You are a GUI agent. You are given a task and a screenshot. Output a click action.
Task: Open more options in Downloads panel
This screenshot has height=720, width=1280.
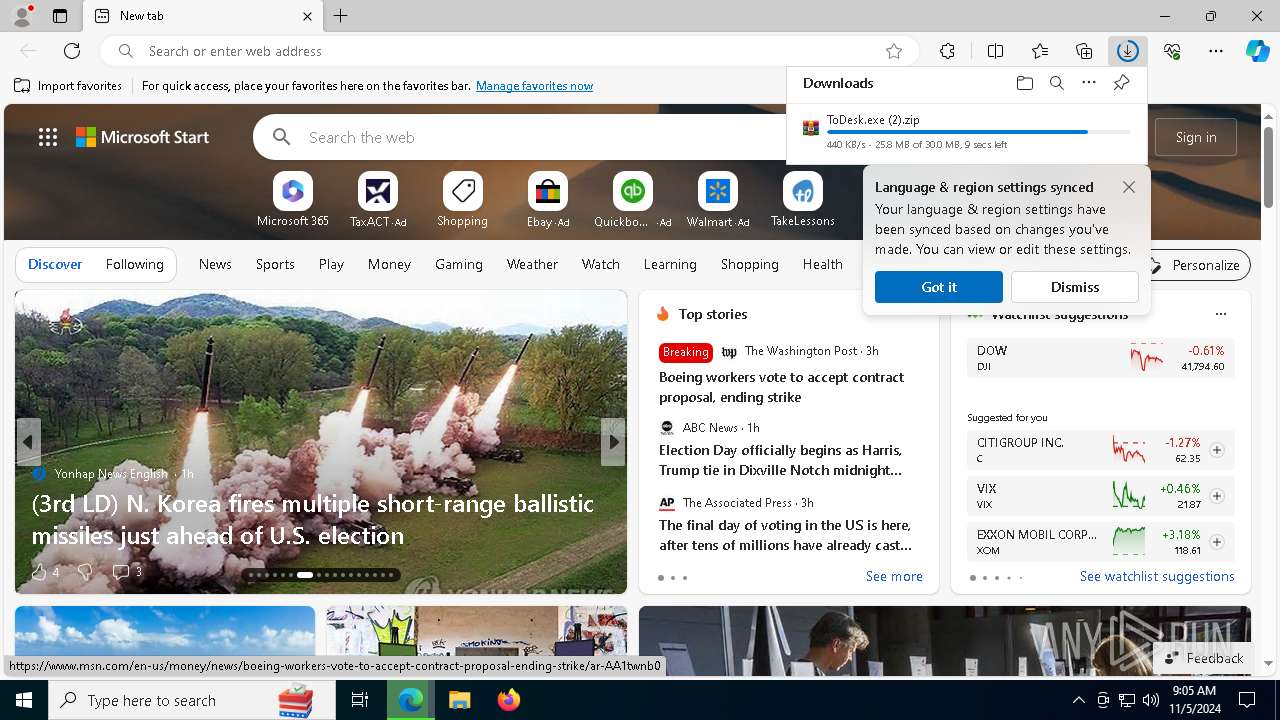1089,83
